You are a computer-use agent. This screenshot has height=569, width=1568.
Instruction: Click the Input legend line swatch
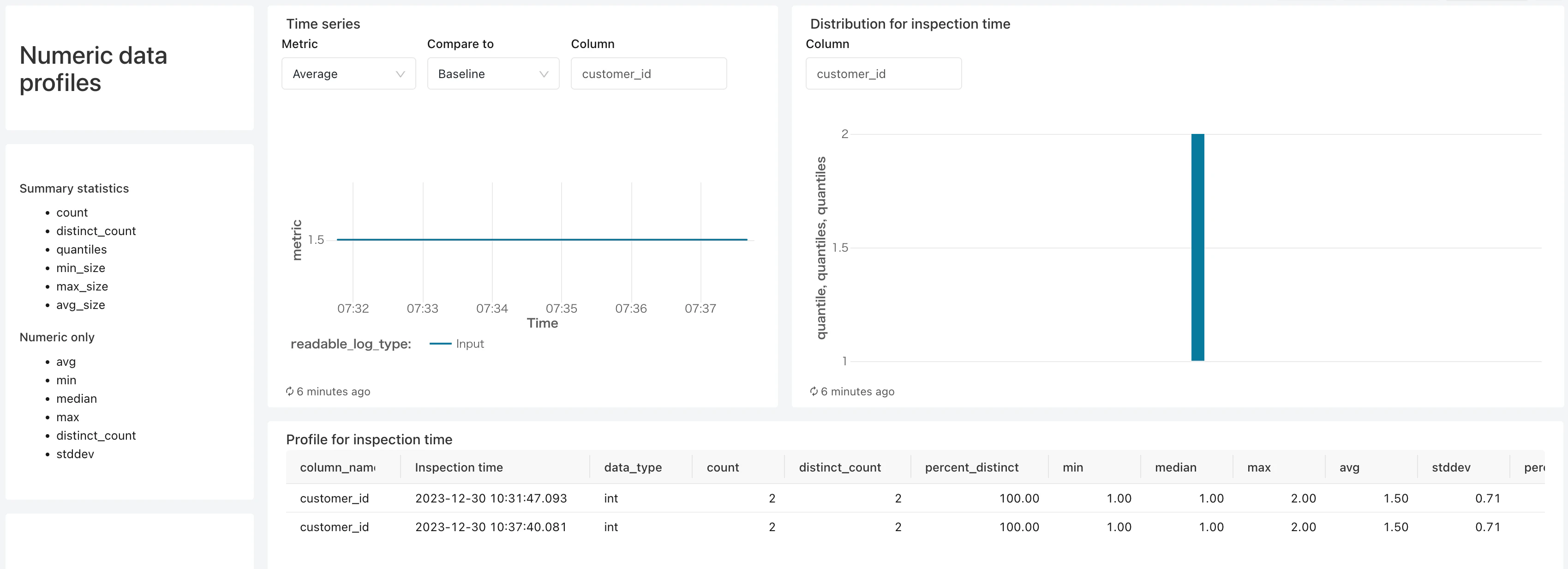(x=440, y=344)
